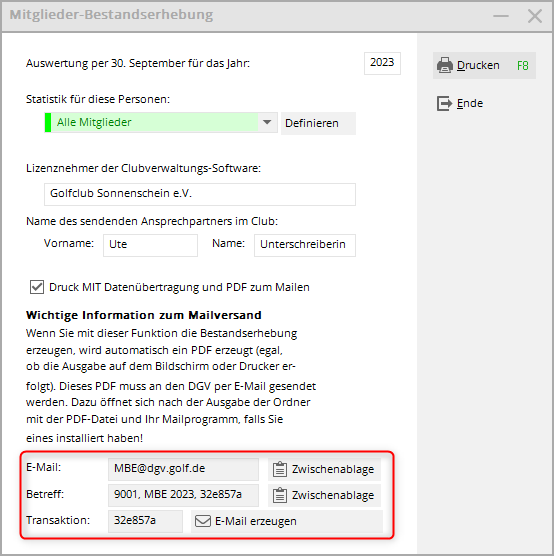
Task: Click the Vorname field containing Ute
Action: coord(150,245)
